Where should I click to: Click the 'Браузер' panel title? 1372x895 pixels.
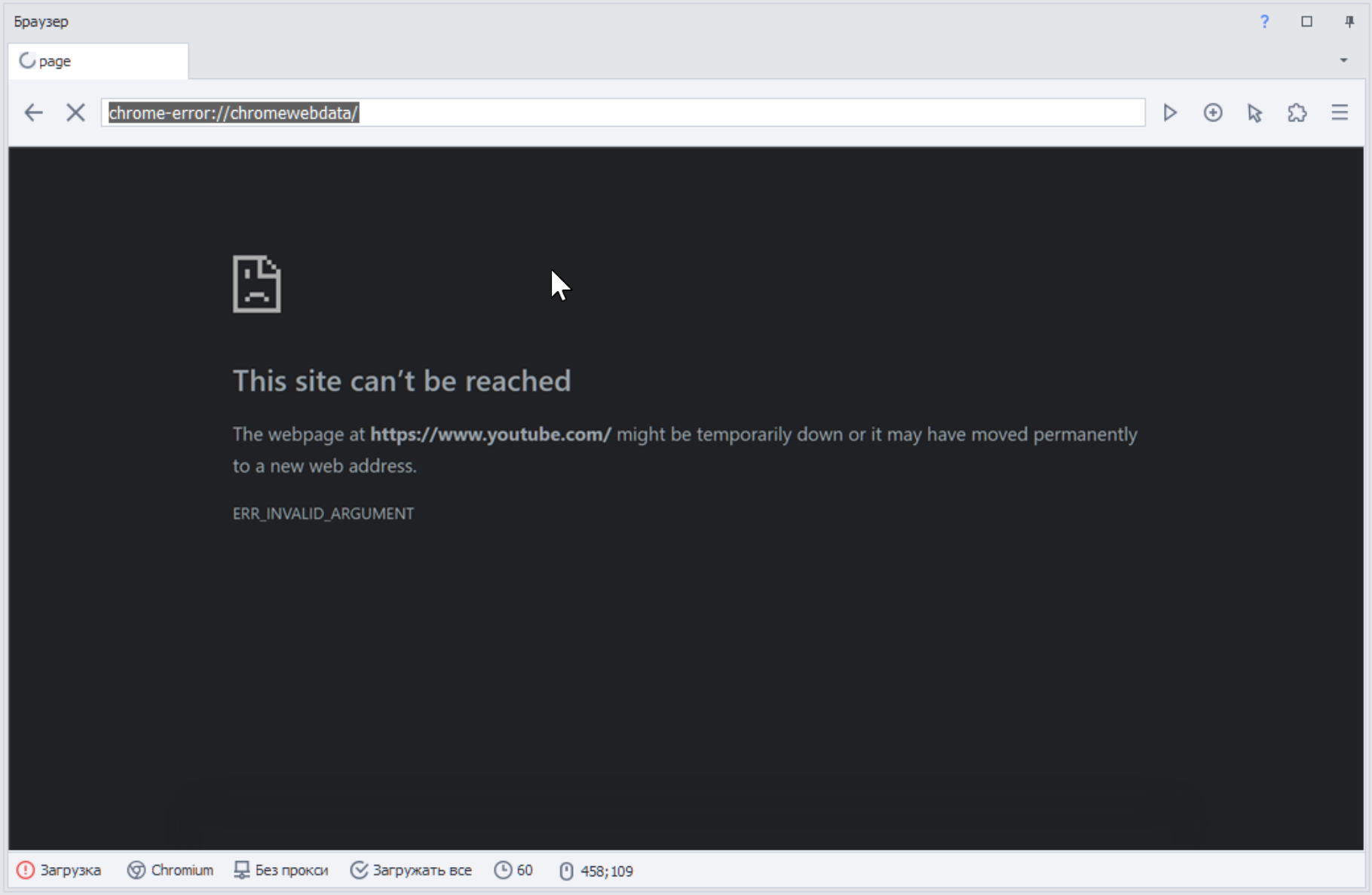41,22
